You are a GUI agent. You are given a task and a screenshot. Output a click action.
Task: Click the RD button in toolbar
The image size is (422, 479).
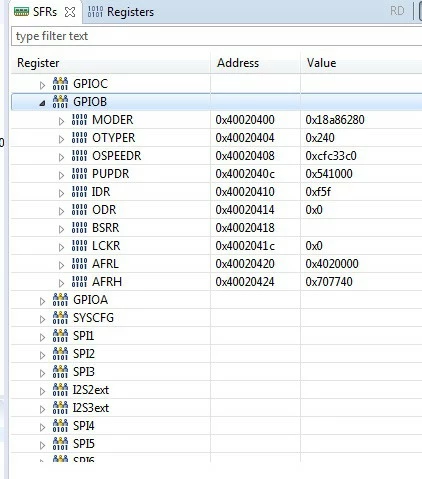(397, 11)
